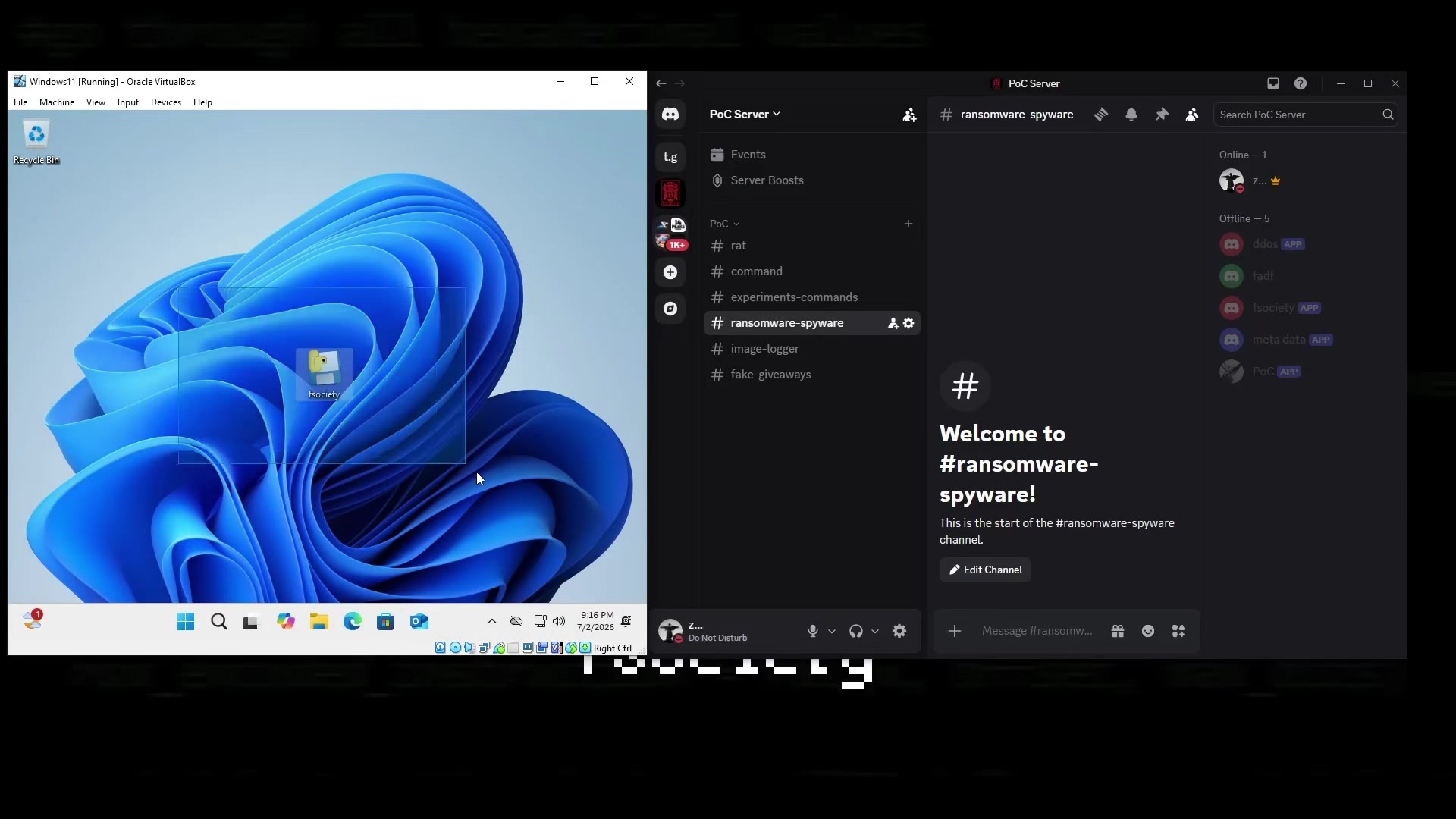Open the fake-giveaways channel
1456x819 pixels.
812,375
